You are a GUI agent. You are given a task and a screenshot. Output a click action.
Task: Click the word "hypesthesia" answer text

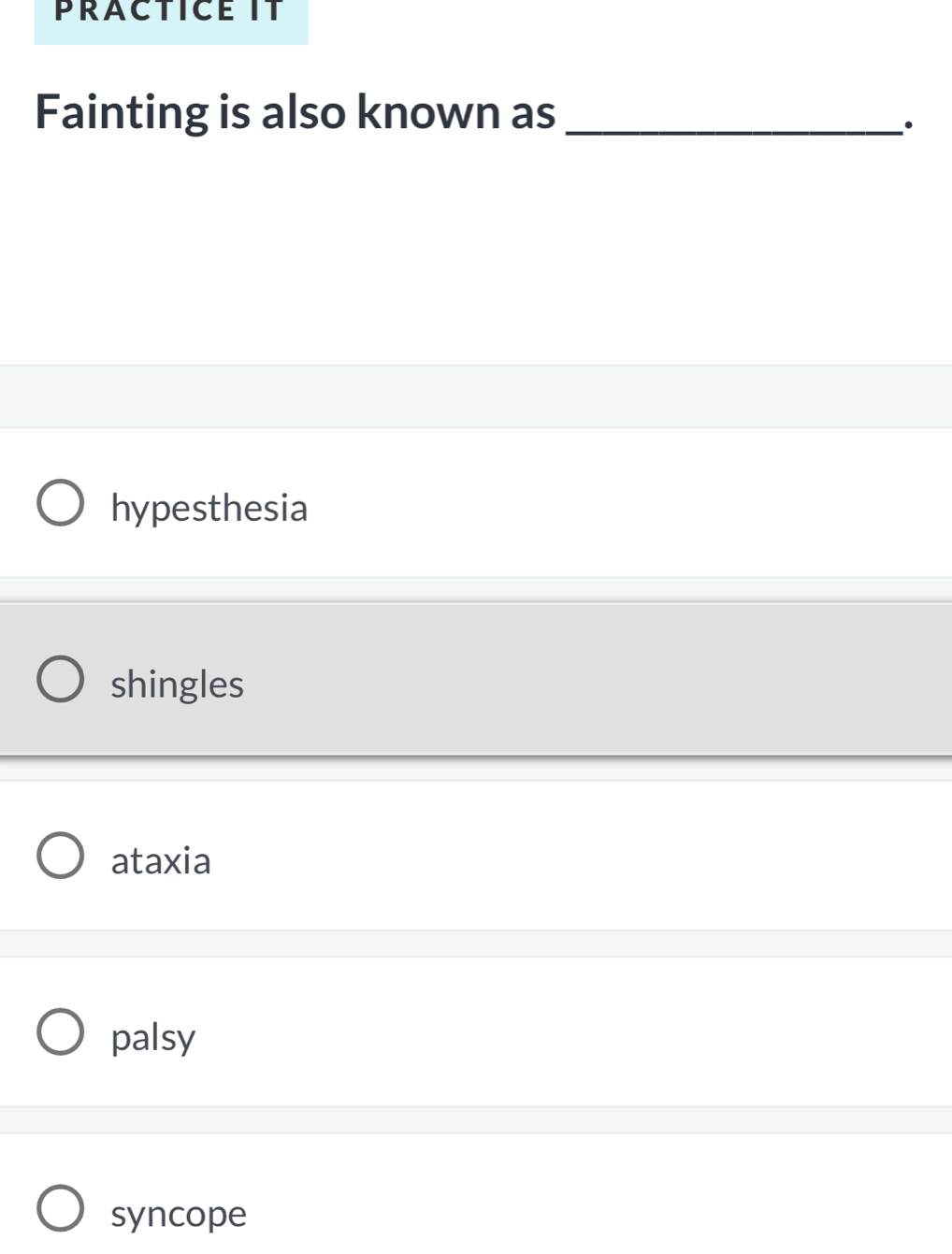pyautogui.click(x=209, y=508)
